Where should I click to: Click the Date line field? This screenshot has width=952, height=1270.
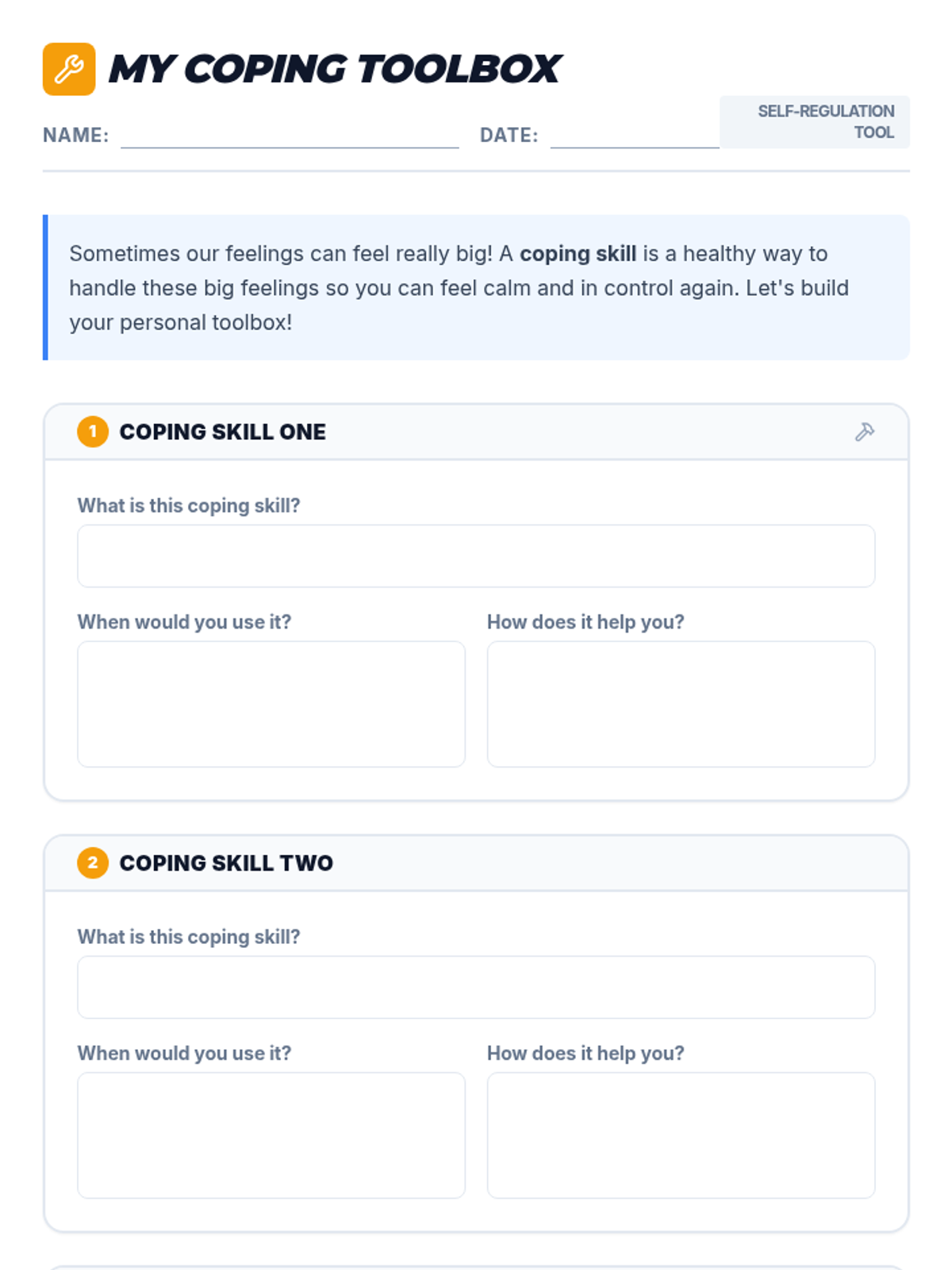click(635, 135)
